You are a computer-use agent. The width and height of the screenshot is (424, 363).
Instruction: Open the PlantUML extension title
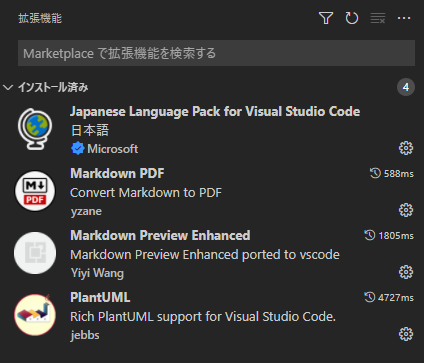100,297
